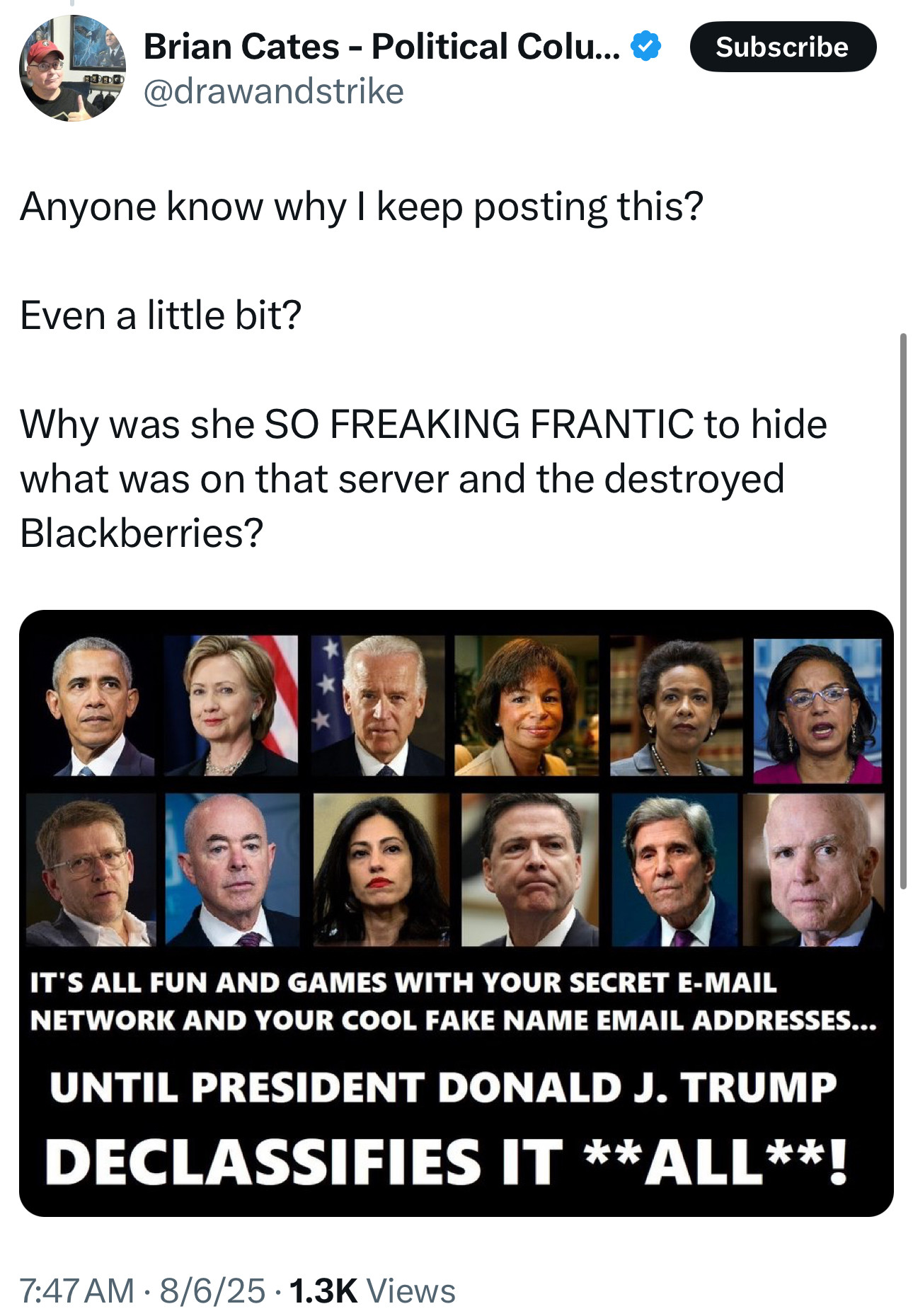Screen dimensions: 913x1316
Task: View the 1.3K Views count
Action: (372, 1290)
